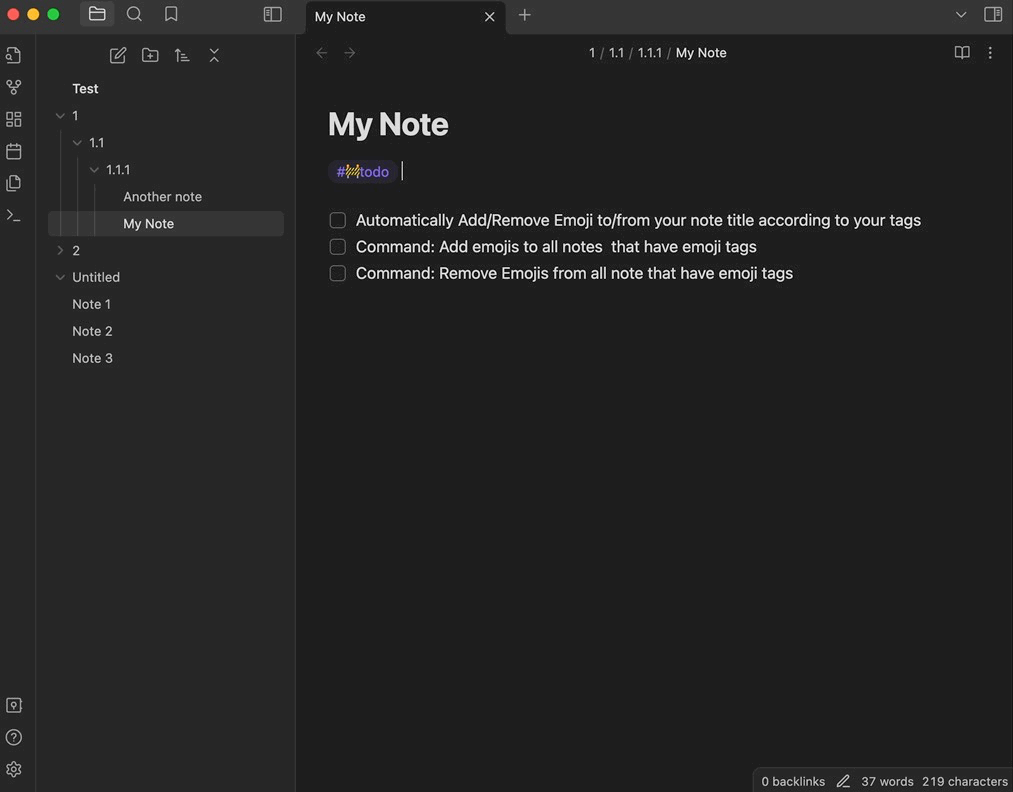Add a new tab plus icon

525,15
